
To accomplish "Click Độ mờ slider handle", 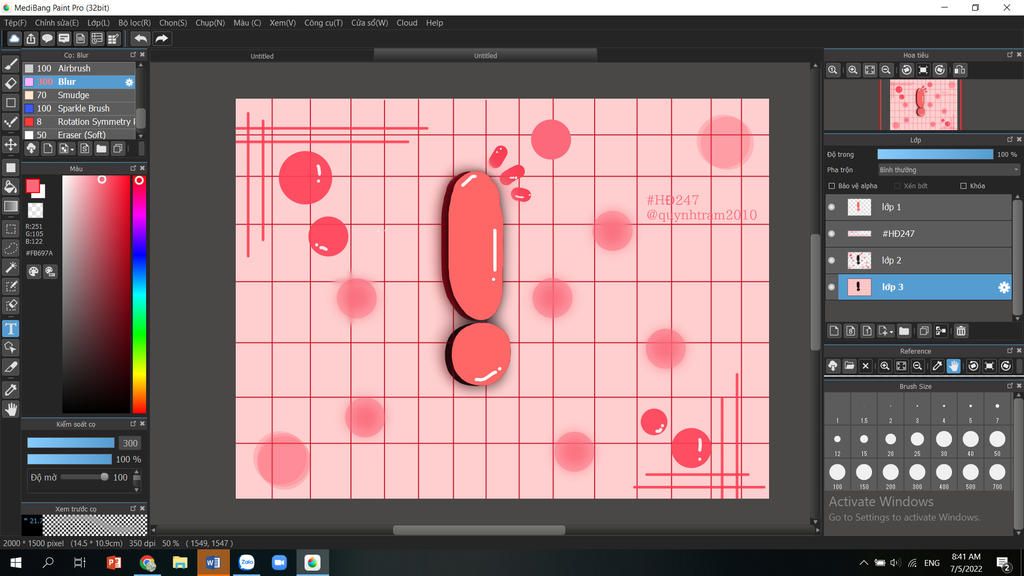I will (104, 477).
